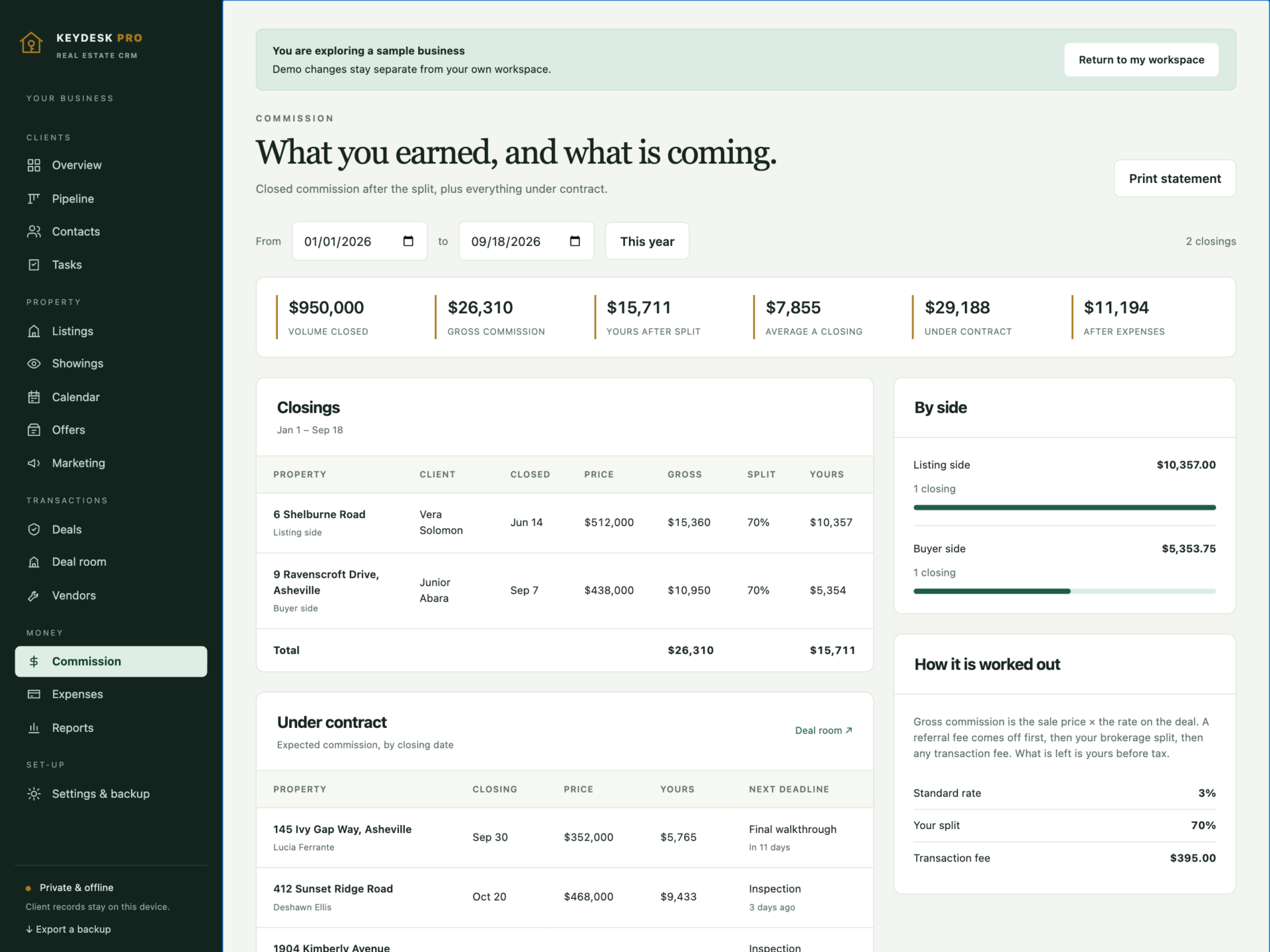Image resolution: width=1270 pixels, height=952 pixels.
Task: Select the 9 Ravenscroft Drive, Asheville row
Action: click(x=565, y=590)
